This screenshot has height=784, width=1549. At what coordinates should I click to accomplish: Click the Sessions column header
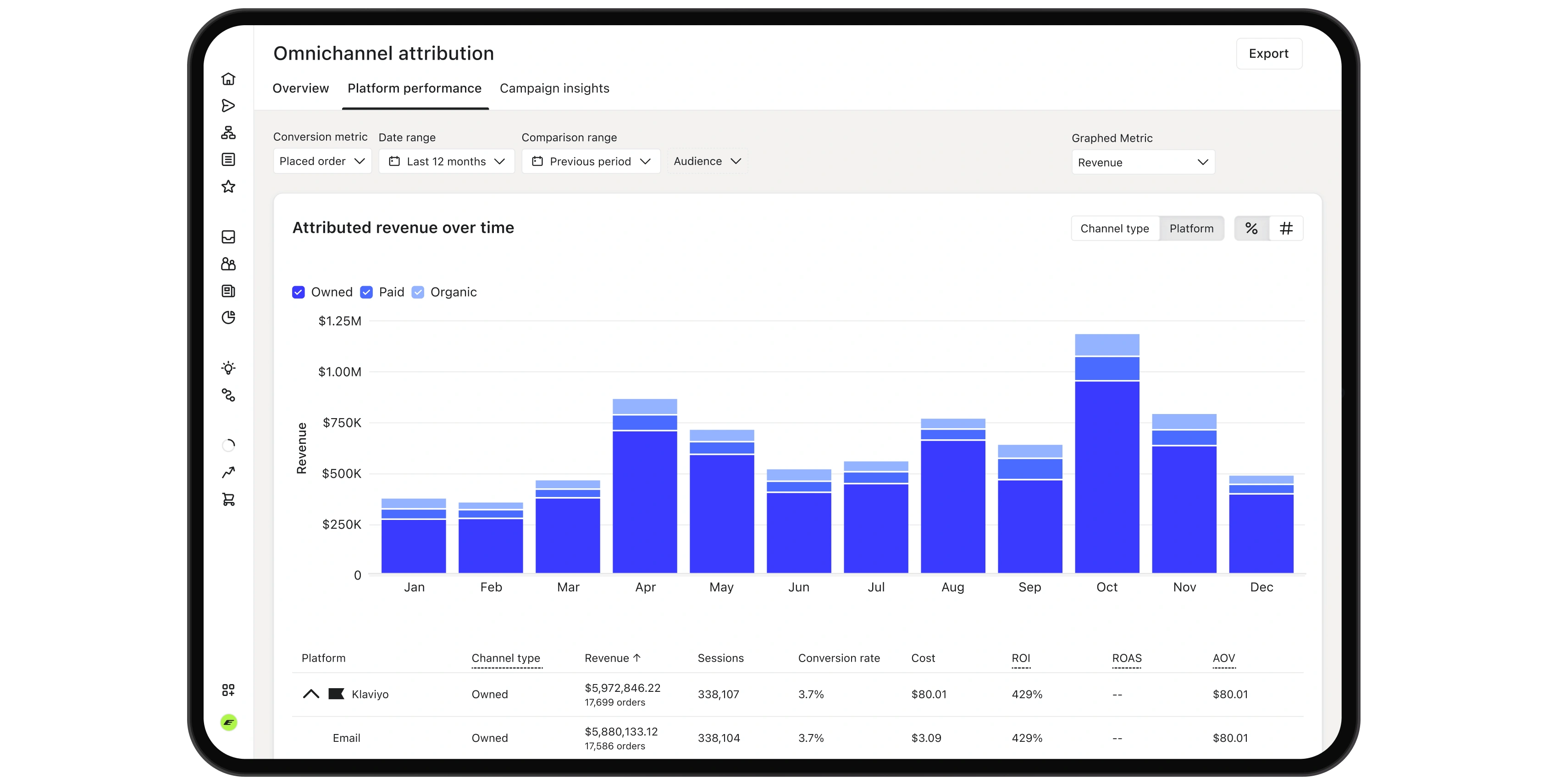click(x=720, y=658)
